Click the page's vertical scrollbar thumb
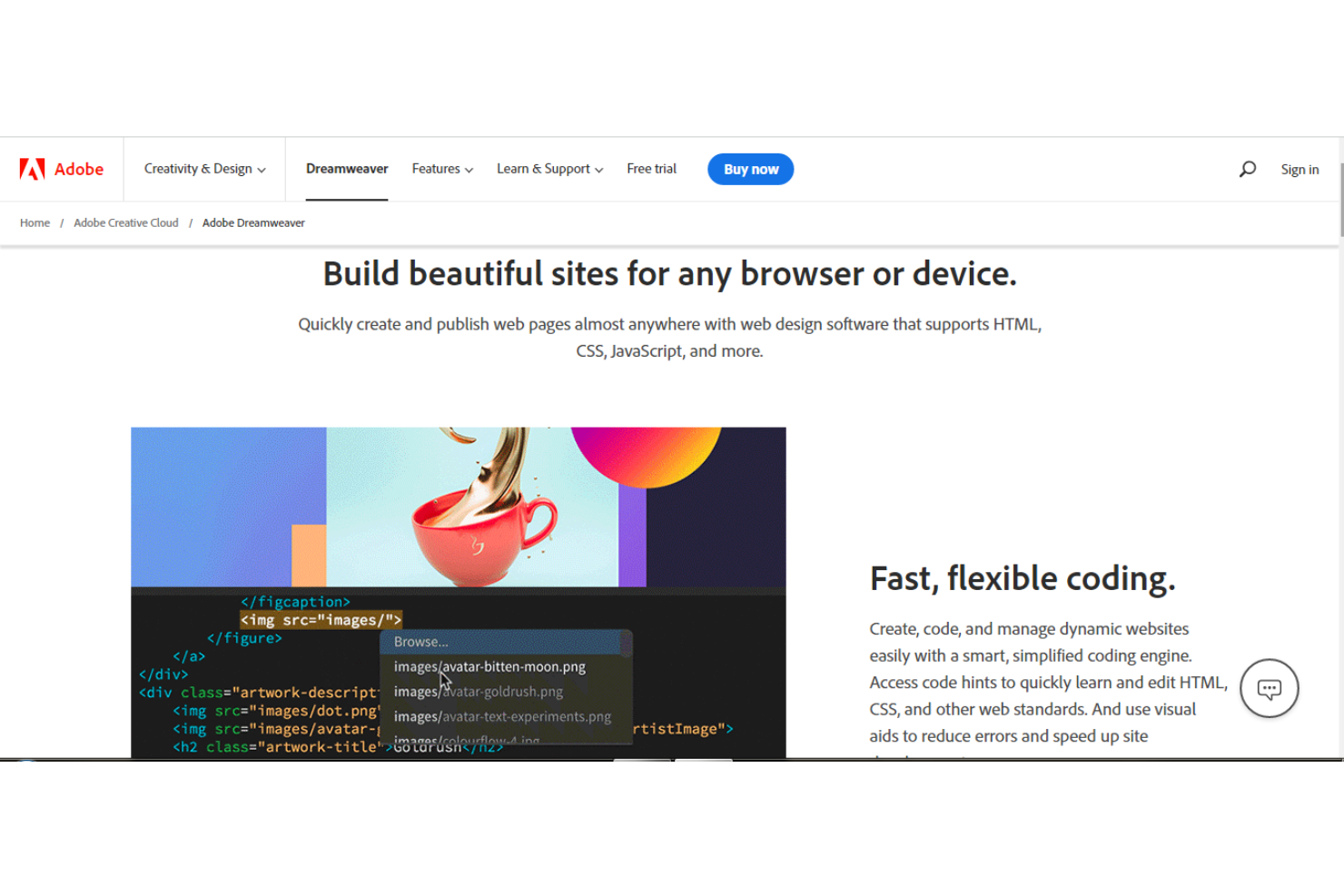The height and width of the screenshot is (896, 1344). point(1340,200)
